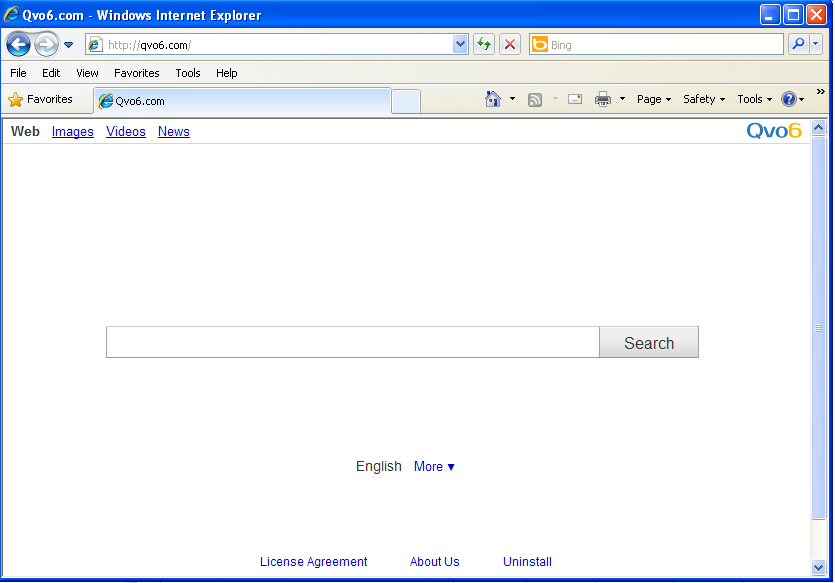The image size is (835, 583).
Task: Click the Read Mail envelope icon
Action: [575, 99]
